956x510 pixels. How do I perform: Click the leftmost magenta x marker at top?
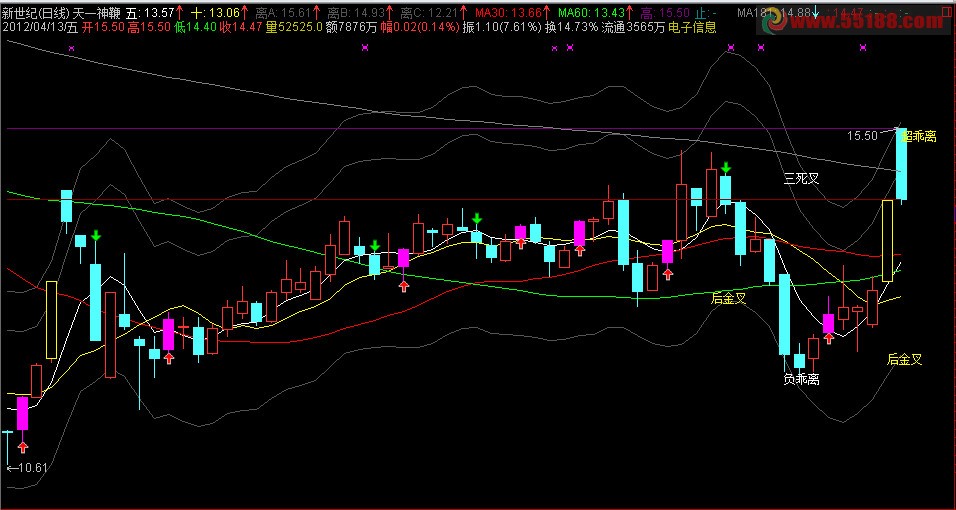pos(71,48)
